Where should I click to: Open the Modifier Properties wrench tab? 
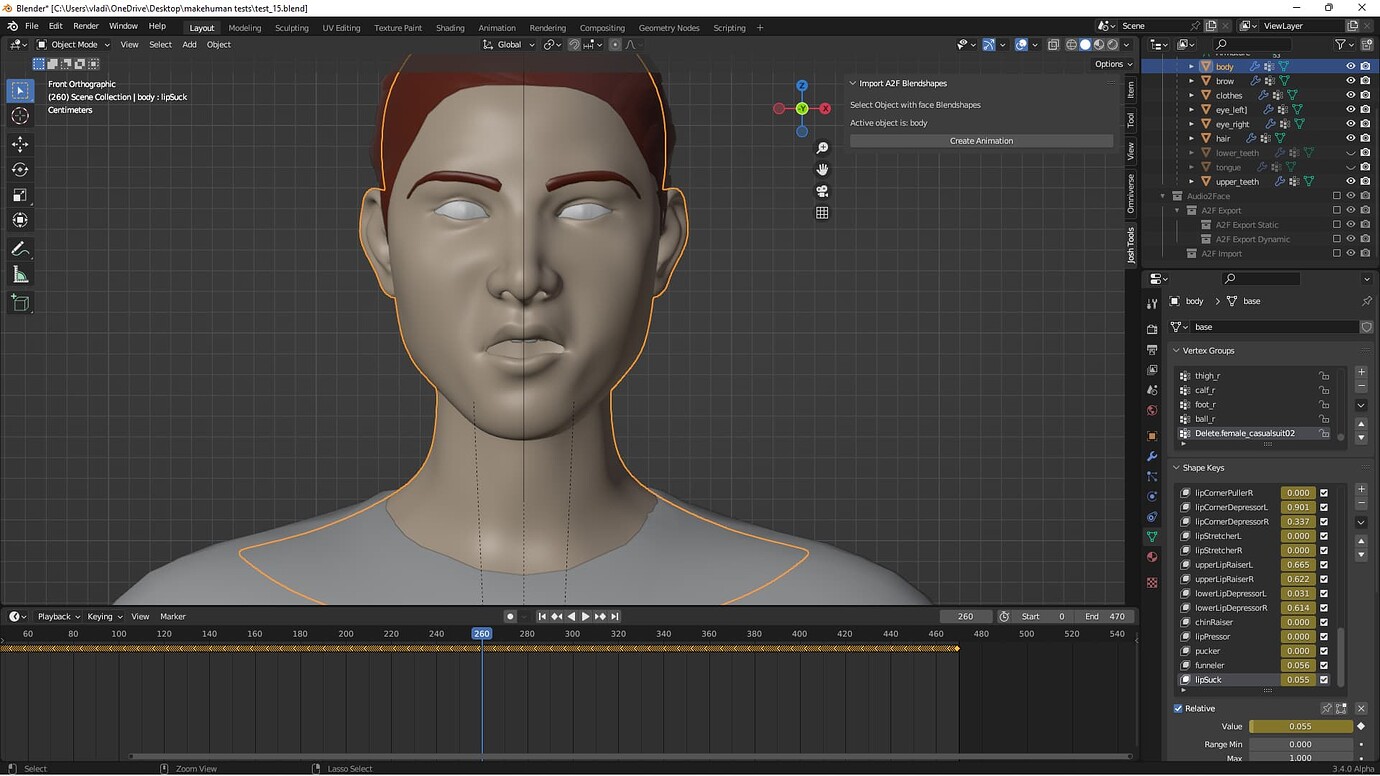[1151, 455]
